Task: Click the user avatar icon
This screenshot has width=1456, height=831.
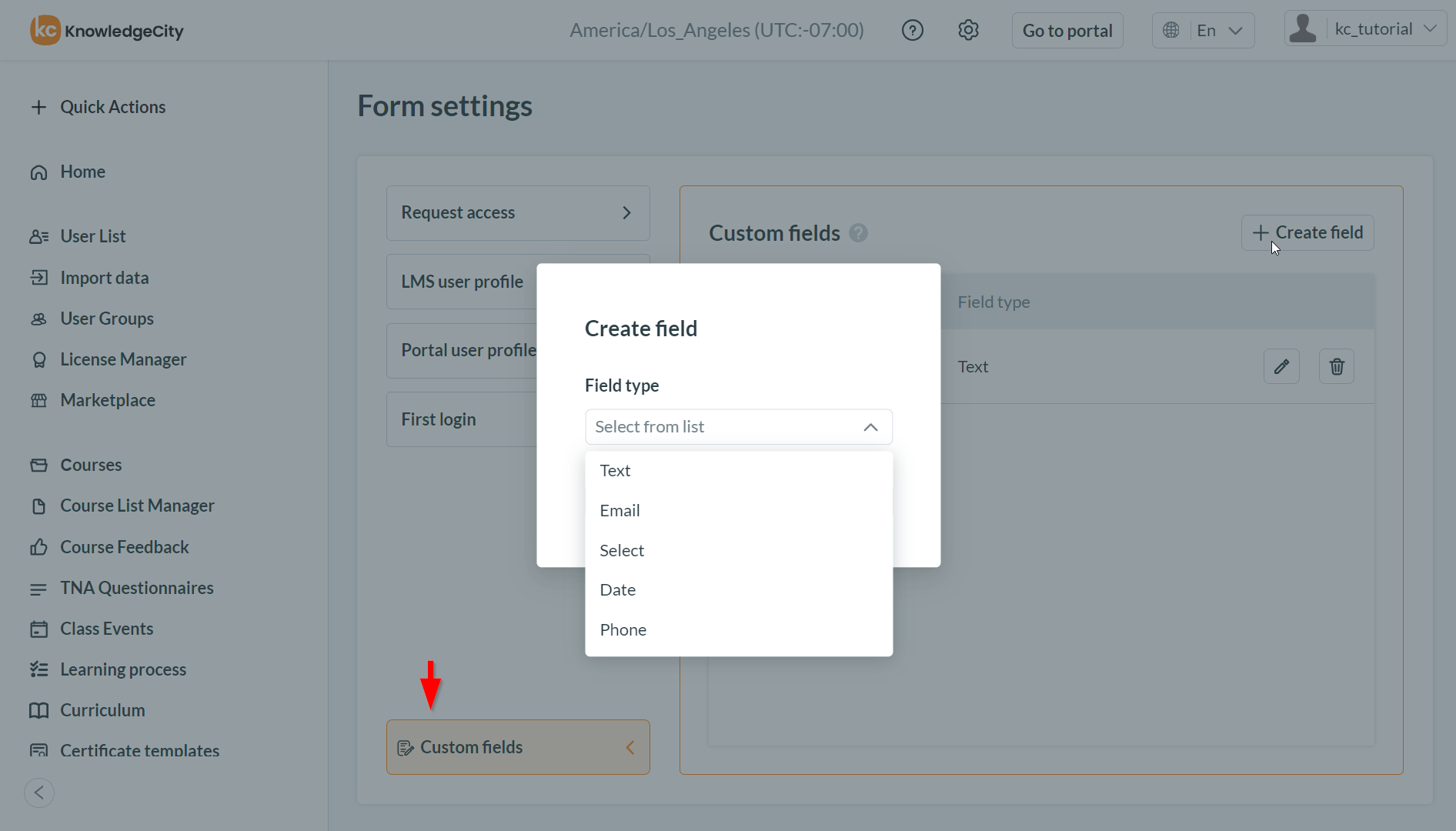Action: click(x=1303, y=29)
